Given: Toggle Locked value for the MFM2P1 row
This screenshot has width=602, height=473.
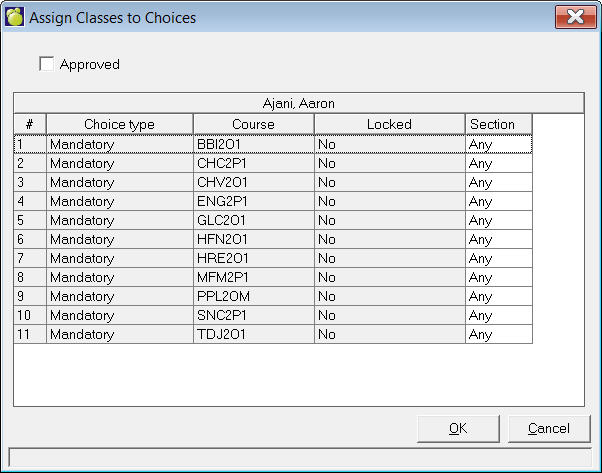Looking at the screenshot, I should point(389,277).
